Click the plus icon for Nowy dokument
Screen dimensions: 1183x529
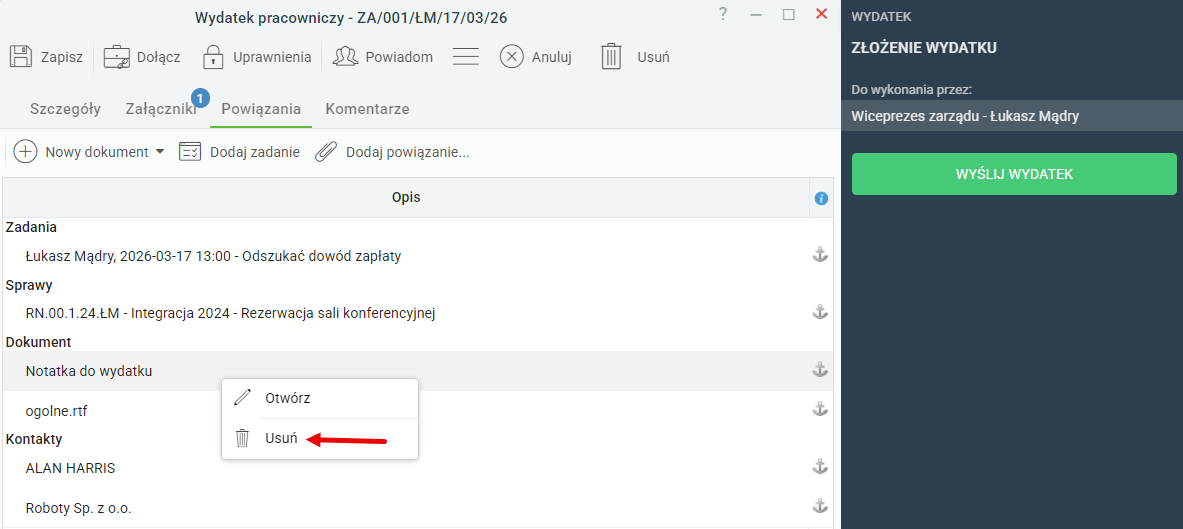(26, 152)
